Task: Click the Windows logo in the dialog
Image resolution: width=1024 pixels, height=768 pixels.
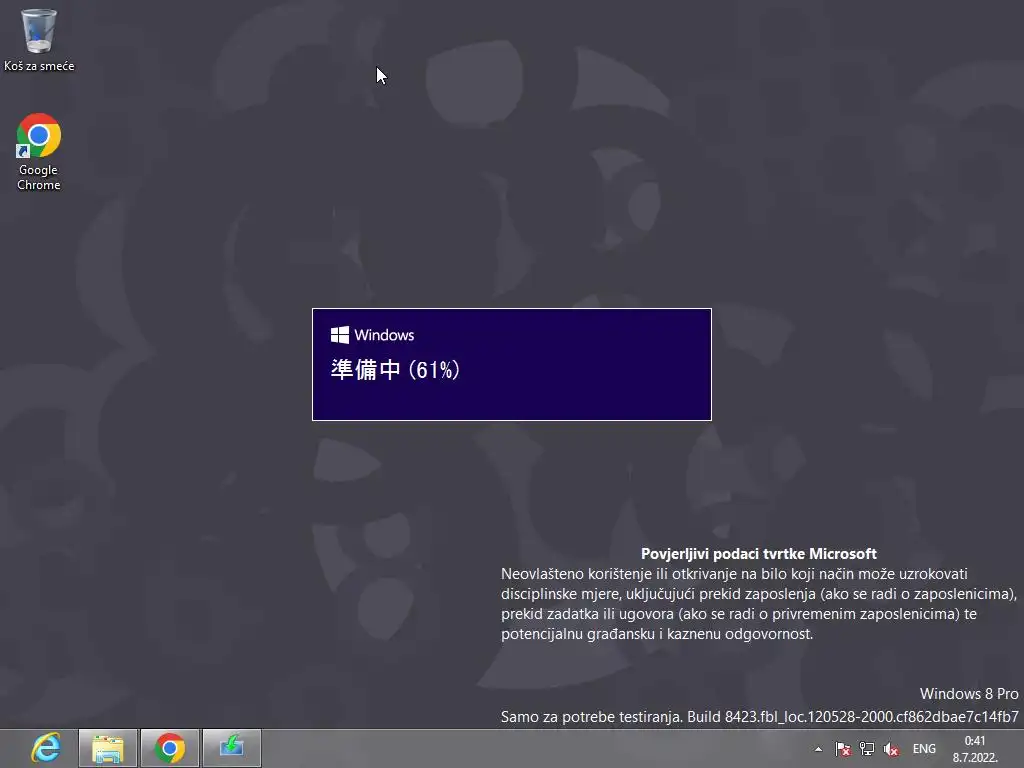Action: [x=340, y=335]
